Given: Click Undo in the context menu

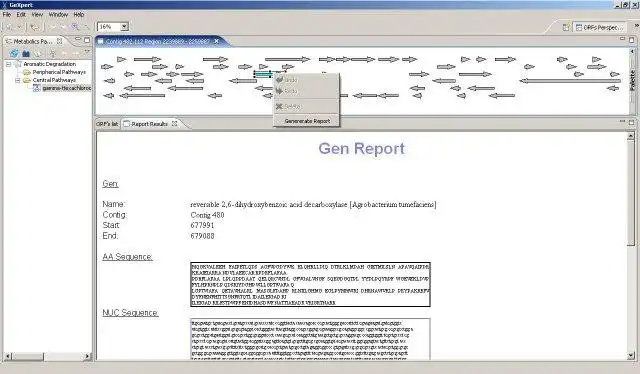Looking at the screenshot, I should click(x=306, y=80).
